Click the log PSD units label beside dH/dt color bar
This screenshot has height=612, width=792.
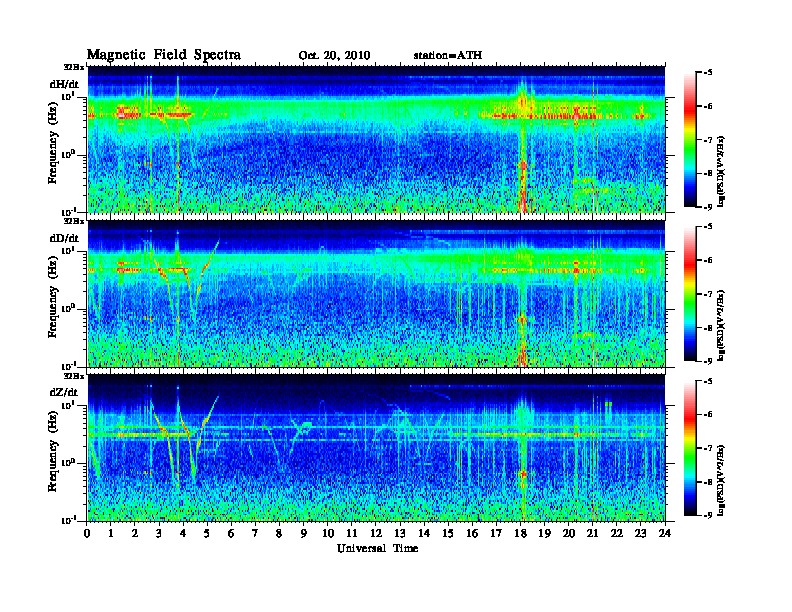(721, 171)
